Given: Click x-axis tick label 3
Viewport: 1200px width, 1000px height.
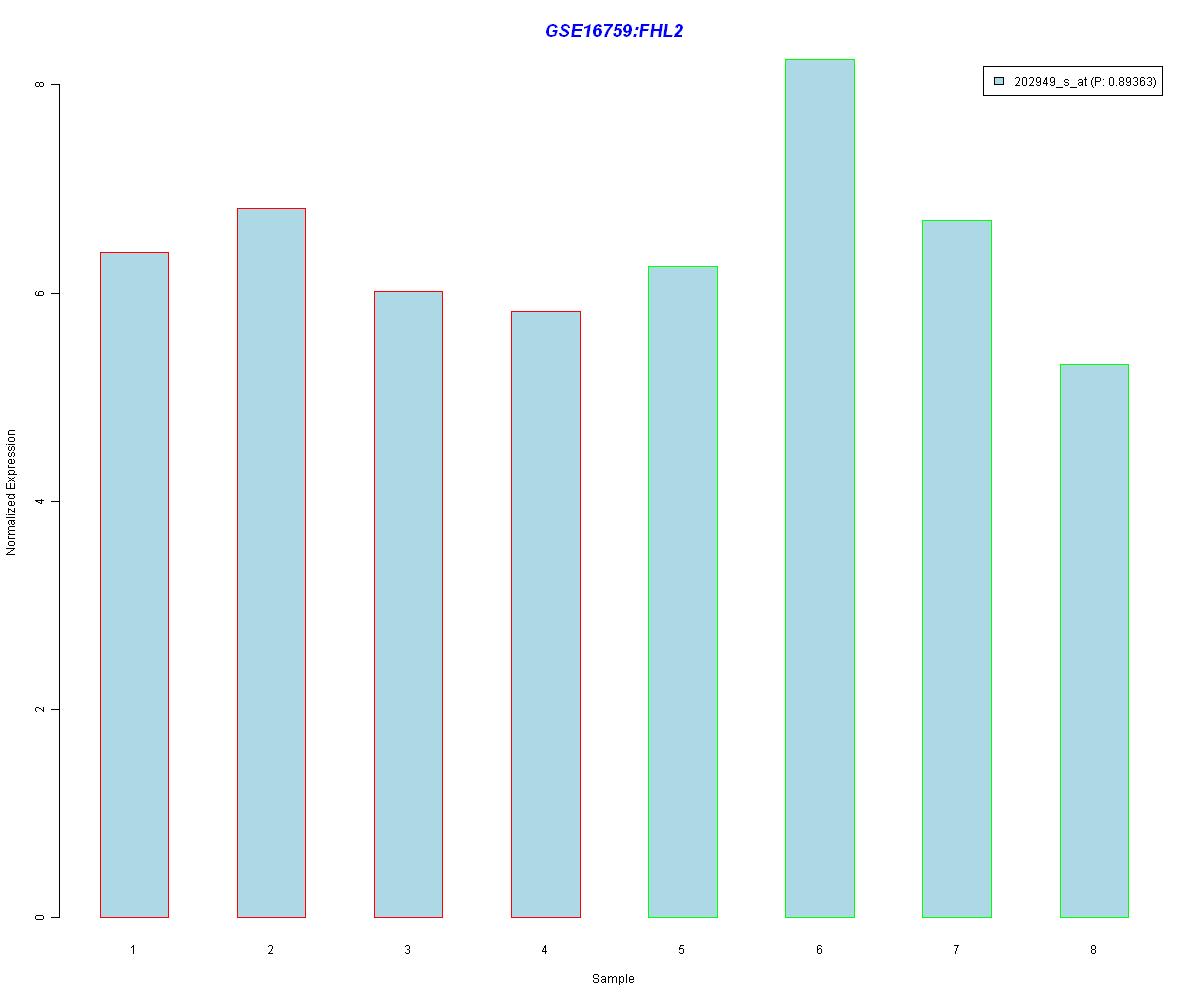Looking at the screenshot, I should point(407,949).
